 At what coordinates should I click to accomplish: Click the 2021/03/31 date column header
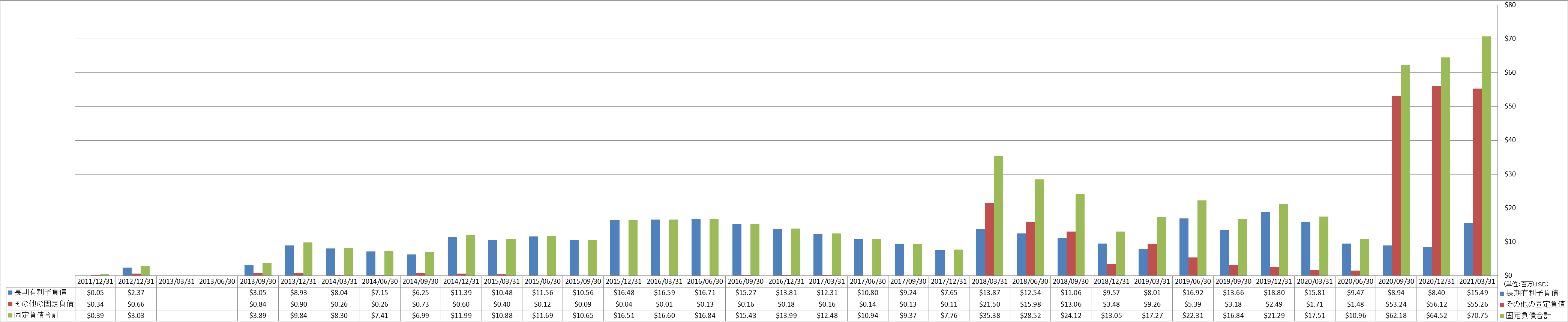tap(1478, 282)
